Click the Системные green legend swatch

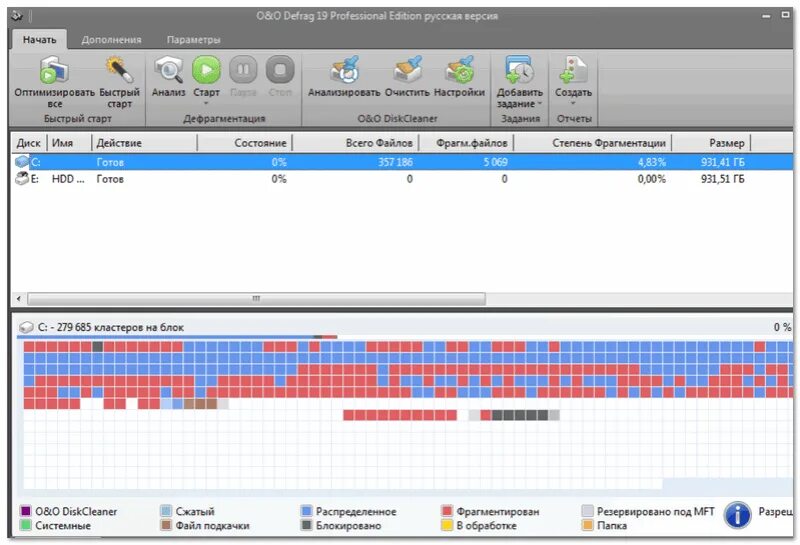26,525
